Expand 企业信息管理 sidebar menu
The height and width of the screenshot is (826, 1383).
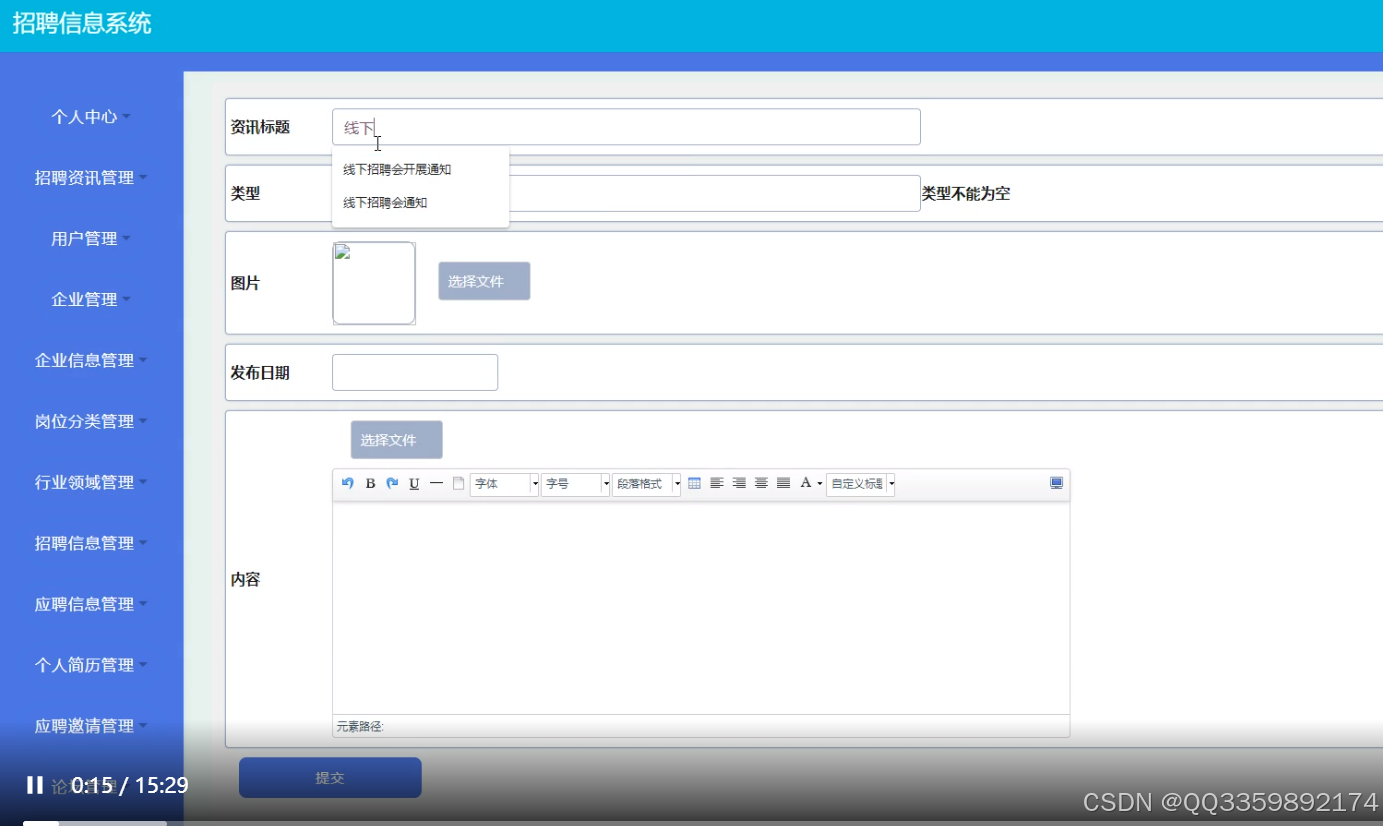(91, 361)
